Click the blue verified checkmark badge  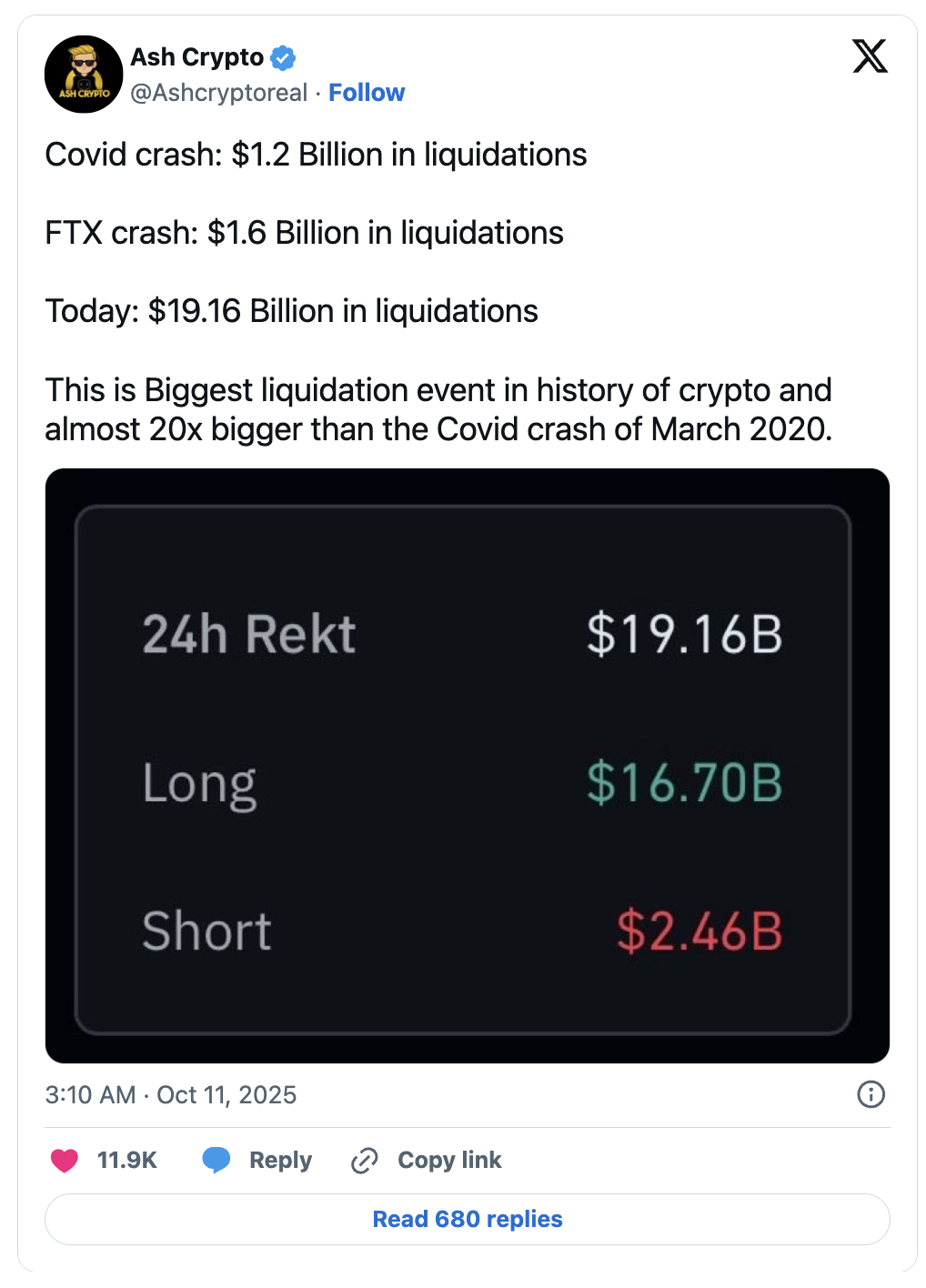tap(283, 57)
